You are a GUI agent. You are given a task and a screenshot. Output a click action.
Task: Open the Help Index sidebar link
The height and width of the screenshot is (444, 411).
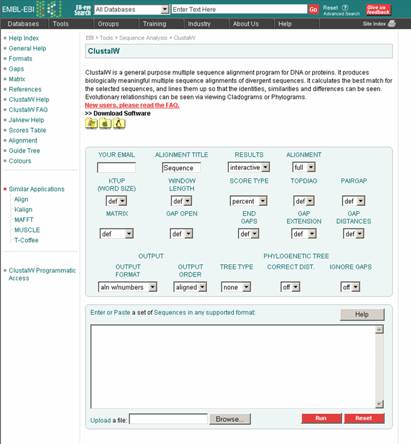(x=24, y=38)
